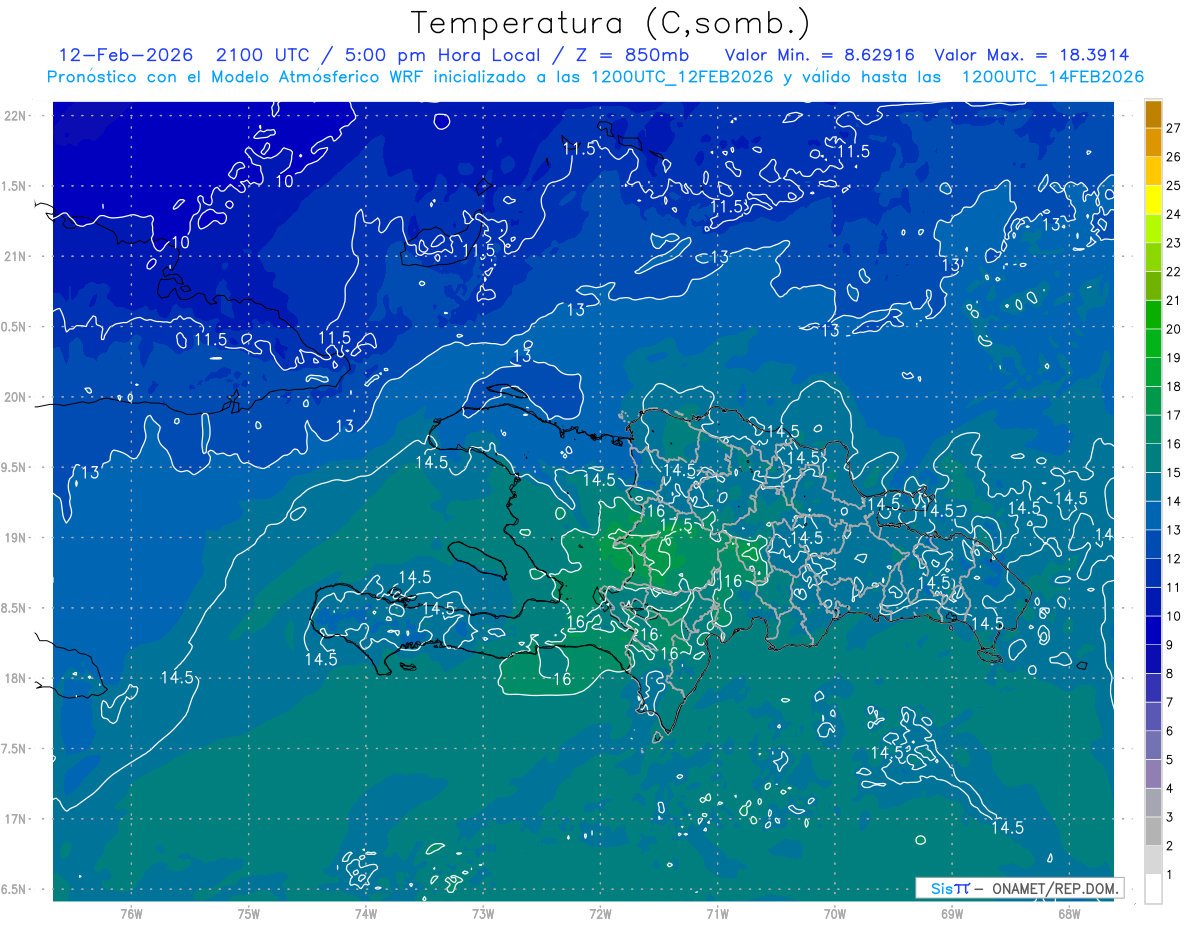Click the colorbar label "27"
Viewport: 1200px width, 927px height.
(x=1174, y=128)
